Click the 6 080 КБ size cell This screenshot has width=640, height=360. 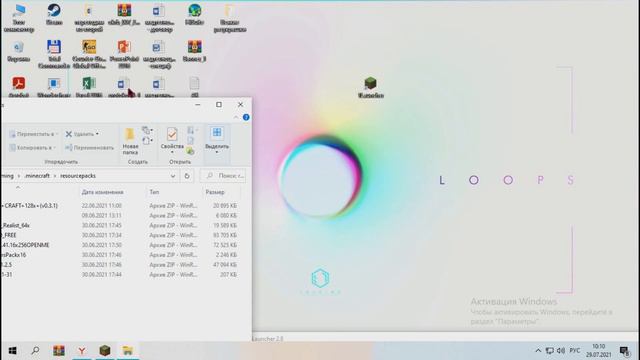click(227, 216)
